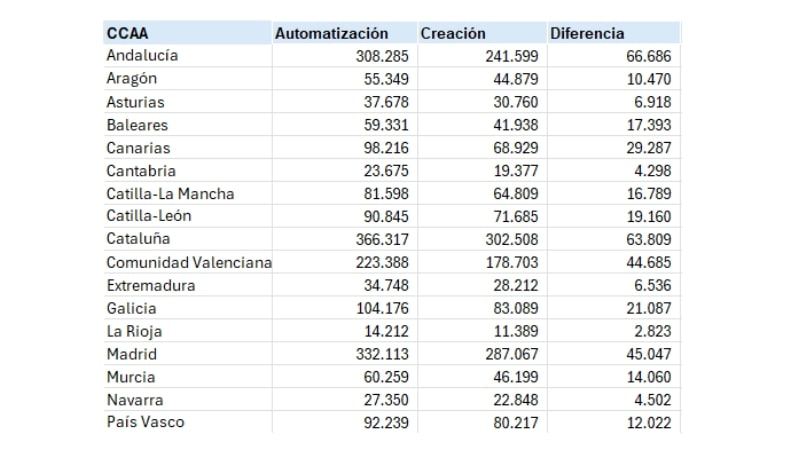Select the Automatización column header
Image resolution: width=793 pixels, height=457 pixels.
331,33
